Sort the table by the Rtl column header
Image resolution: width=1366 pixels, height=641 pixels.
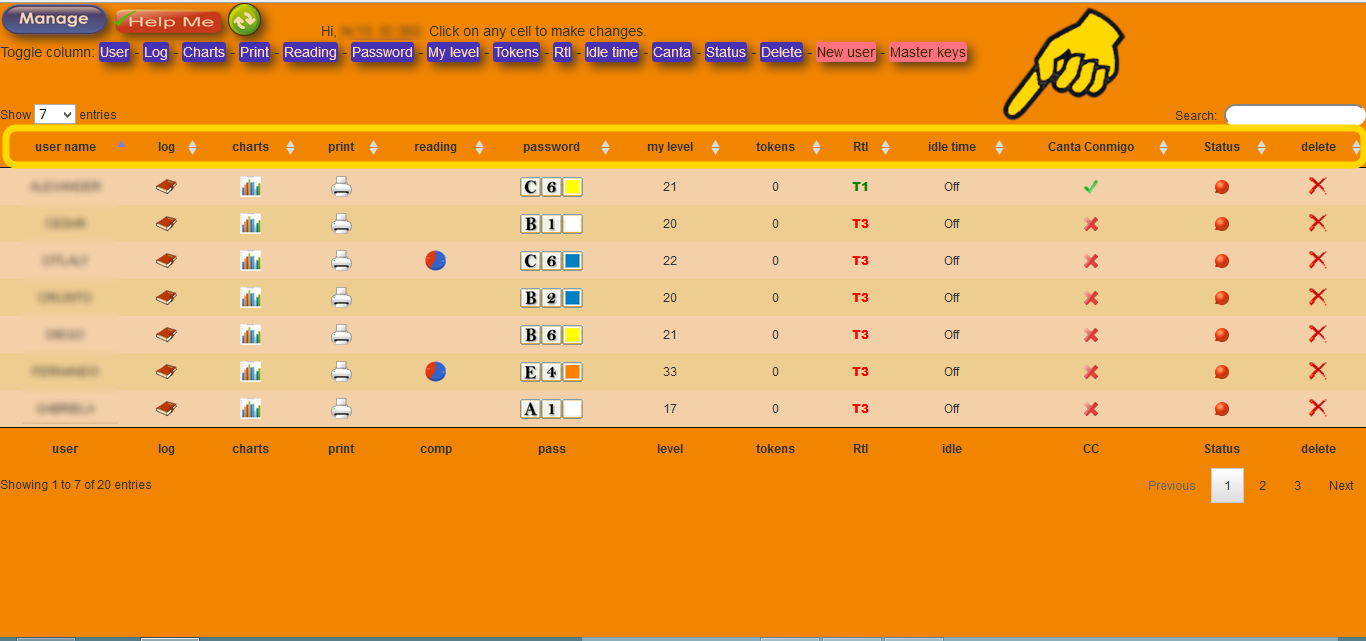860,147
